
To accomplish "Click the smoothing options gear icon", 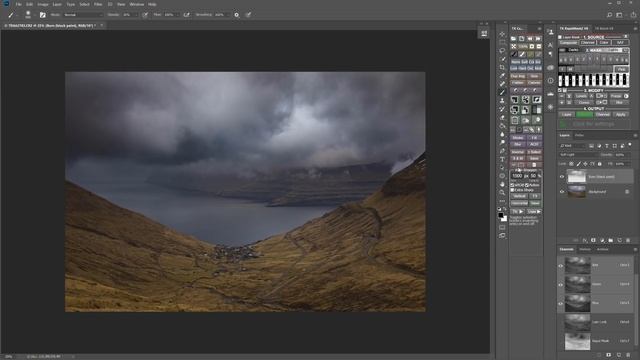I will (x=237, y=15).
